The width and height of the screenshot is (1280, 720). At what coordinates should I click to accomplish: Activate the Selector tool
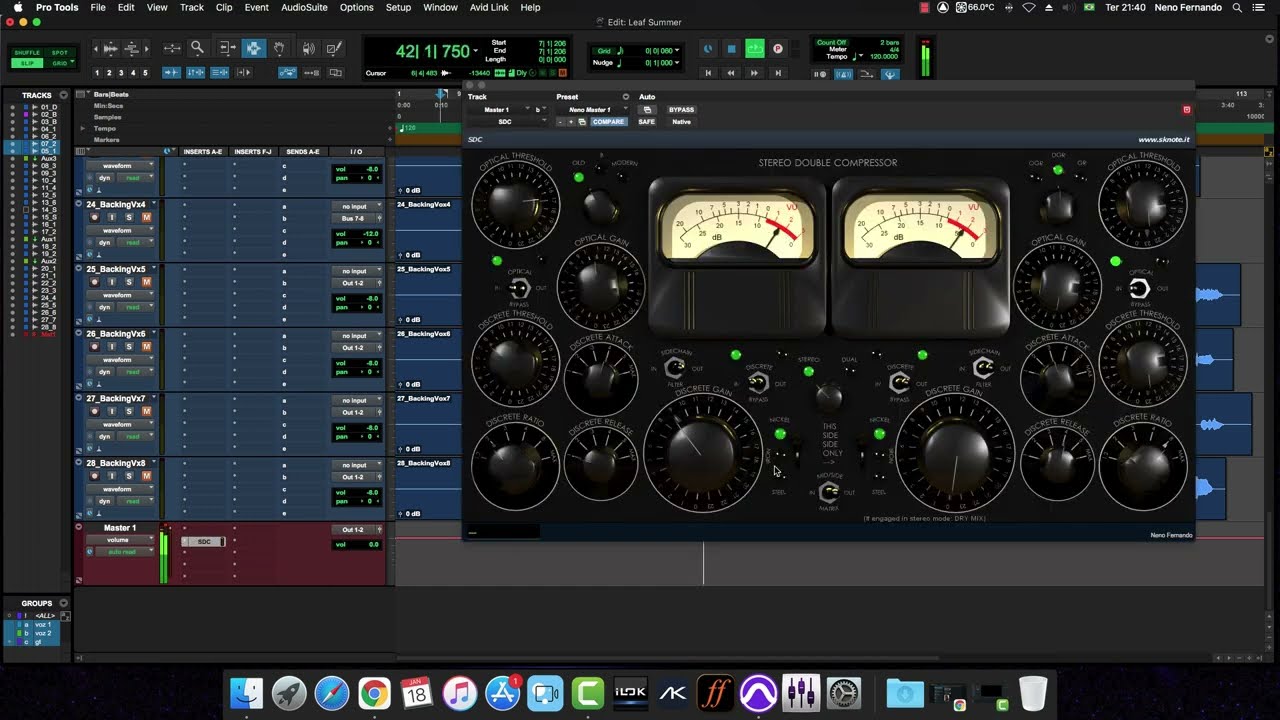point(253,48)
